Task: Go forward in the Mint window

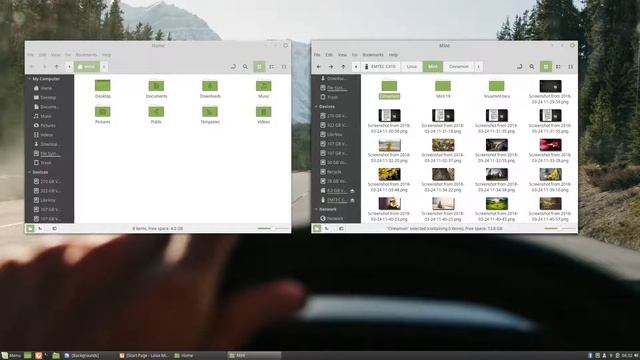Action: click(x=331, y=67)
